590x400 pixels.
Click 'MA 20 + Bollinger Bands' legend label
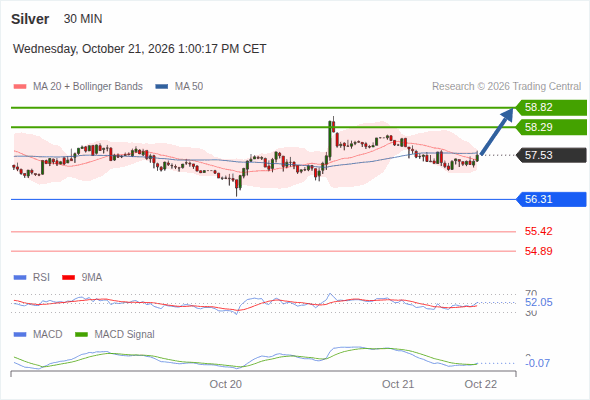tap(88, 87)
